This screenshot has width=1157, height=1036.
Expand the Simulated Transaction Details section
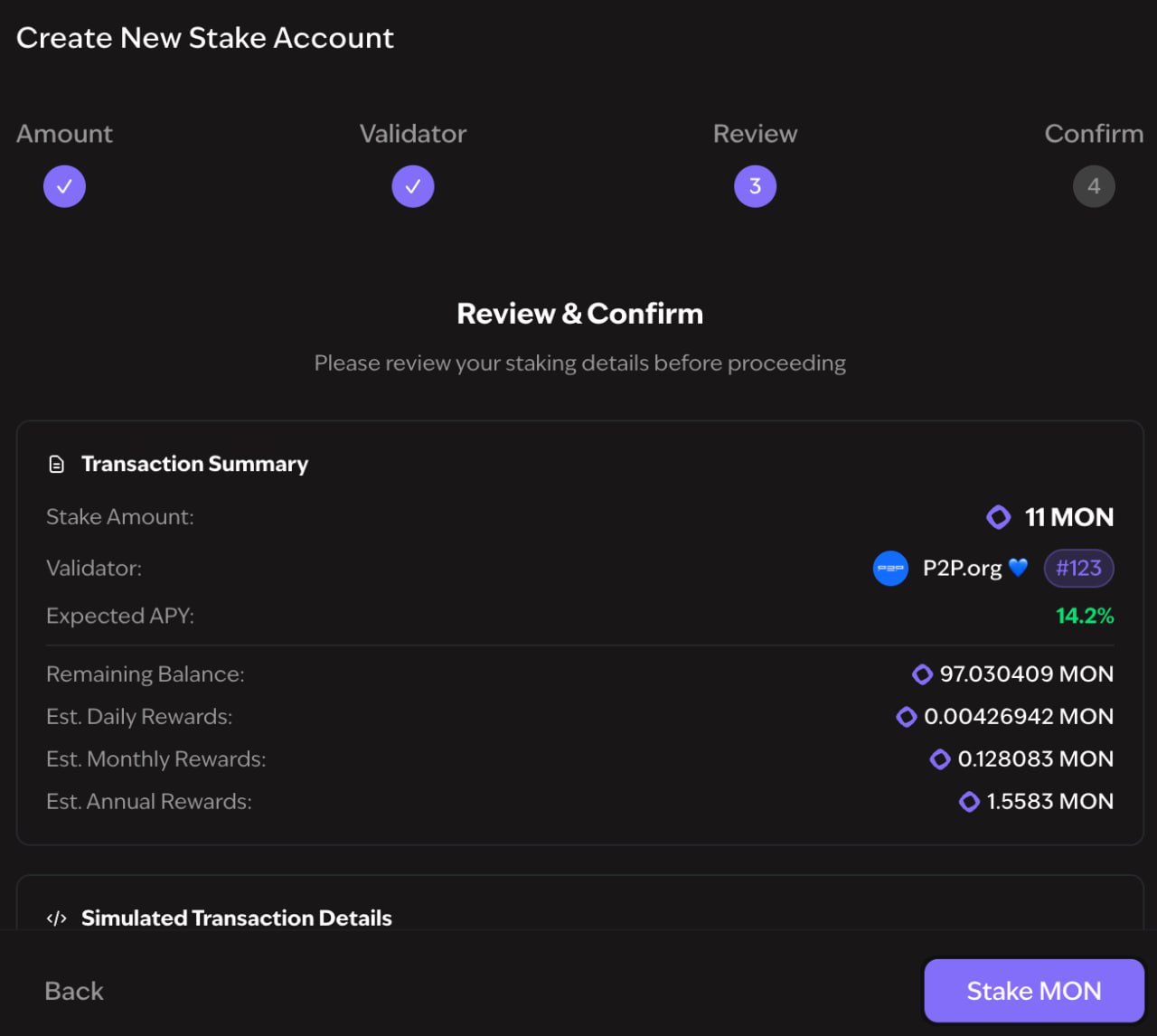coord(237,918)
